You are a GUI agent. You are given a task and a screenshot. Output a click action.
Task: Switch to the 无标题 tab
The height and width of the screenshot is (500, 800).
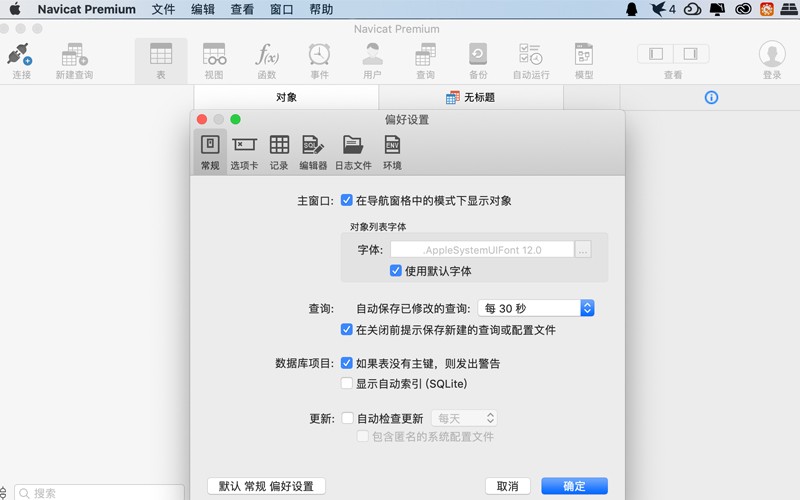(x=471, y=97)
